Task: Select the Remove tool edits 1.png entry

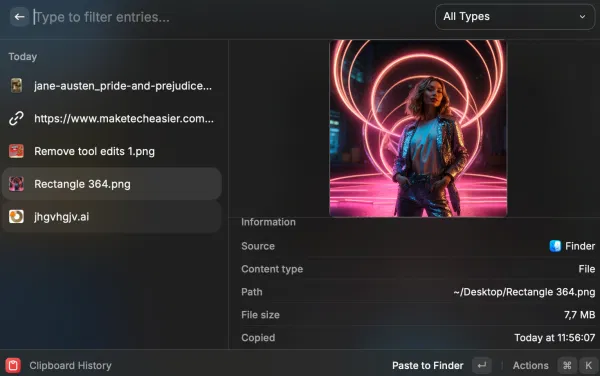Action: (112, 151)
